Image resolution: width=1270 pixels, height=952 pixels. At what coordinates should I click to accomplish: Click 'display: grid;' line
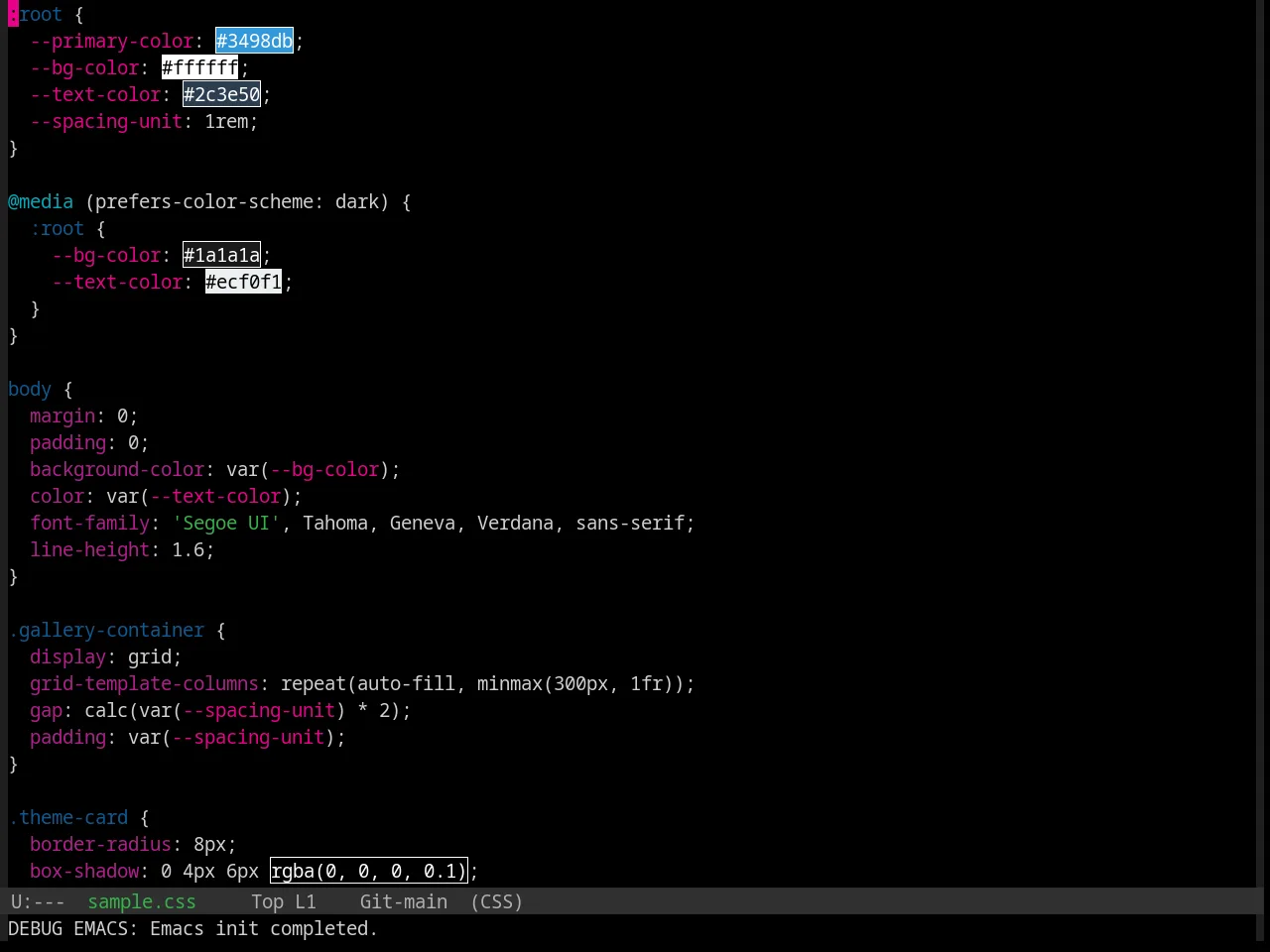pos(106,656)
